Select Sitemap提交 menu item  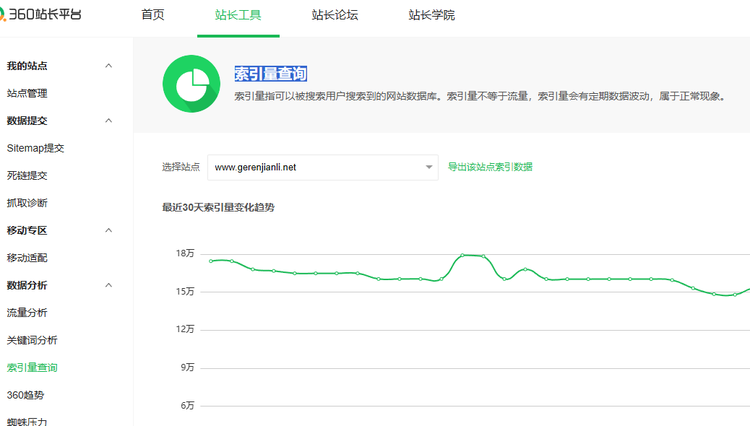[35, 148]
